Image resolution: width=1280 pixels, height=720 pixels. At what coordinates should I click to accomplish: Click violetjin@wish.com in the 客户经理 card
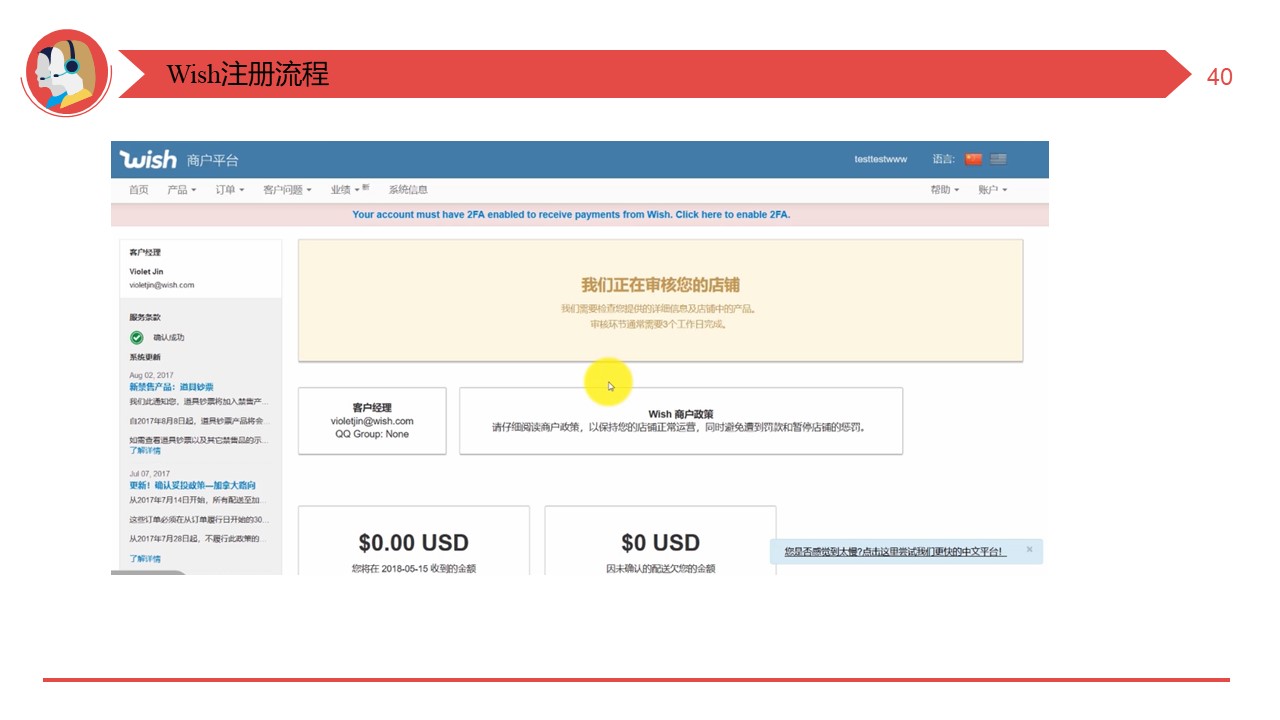click(x=372, y=421)
